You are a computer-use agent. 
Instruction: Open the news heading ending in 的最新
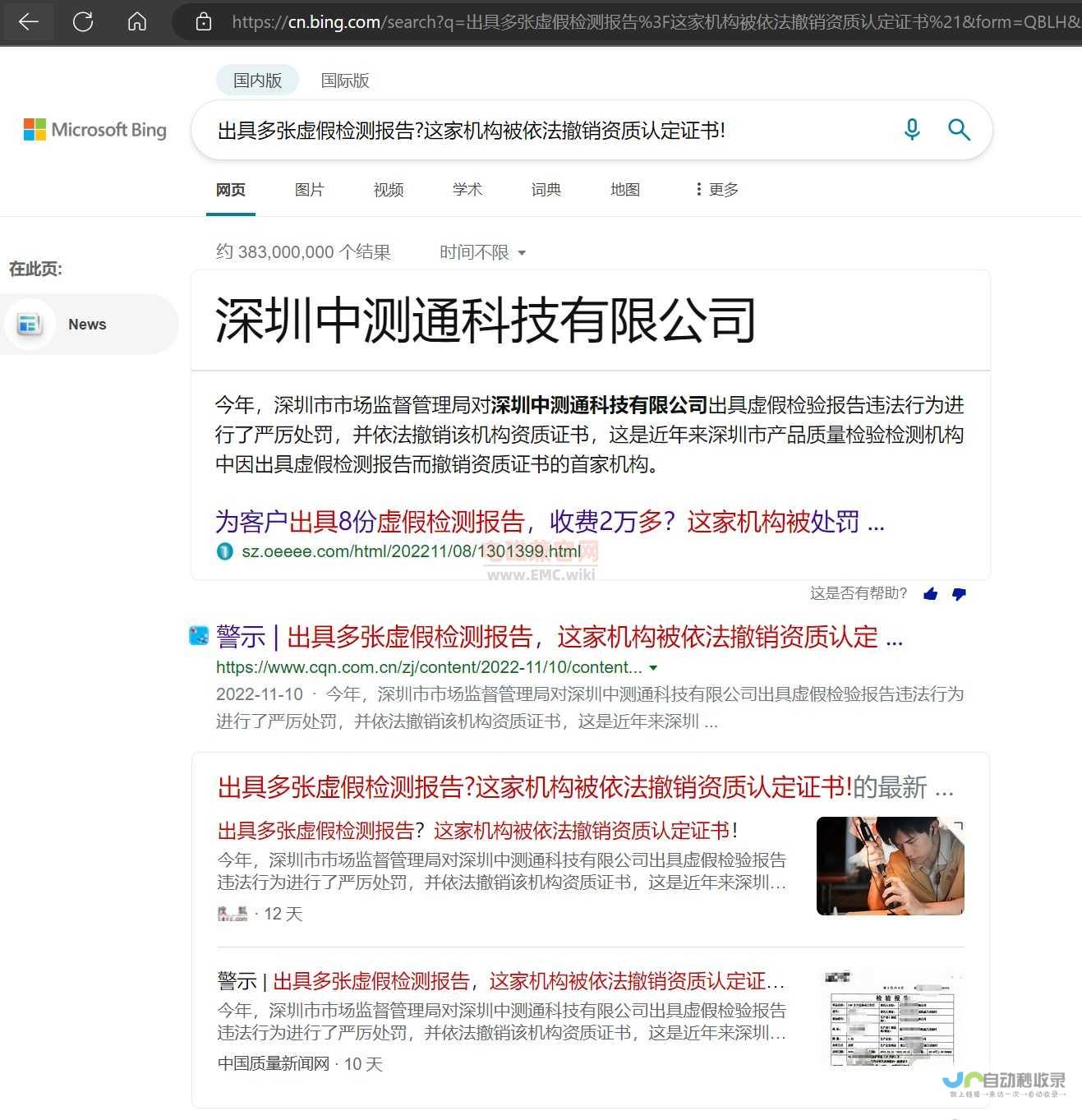click(x=585, y=787)
